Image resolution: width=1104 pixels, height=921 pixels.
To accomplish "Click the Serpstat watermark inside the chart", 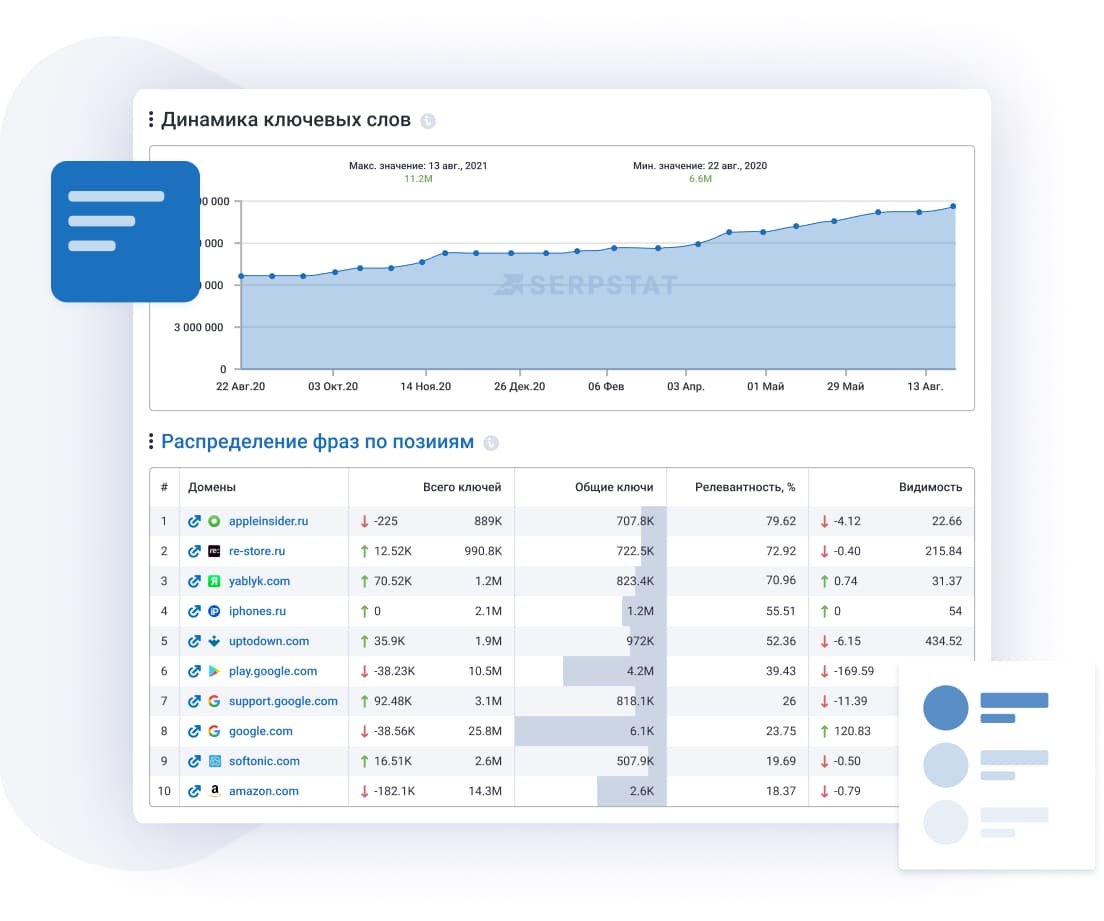I will coord(590,284).
